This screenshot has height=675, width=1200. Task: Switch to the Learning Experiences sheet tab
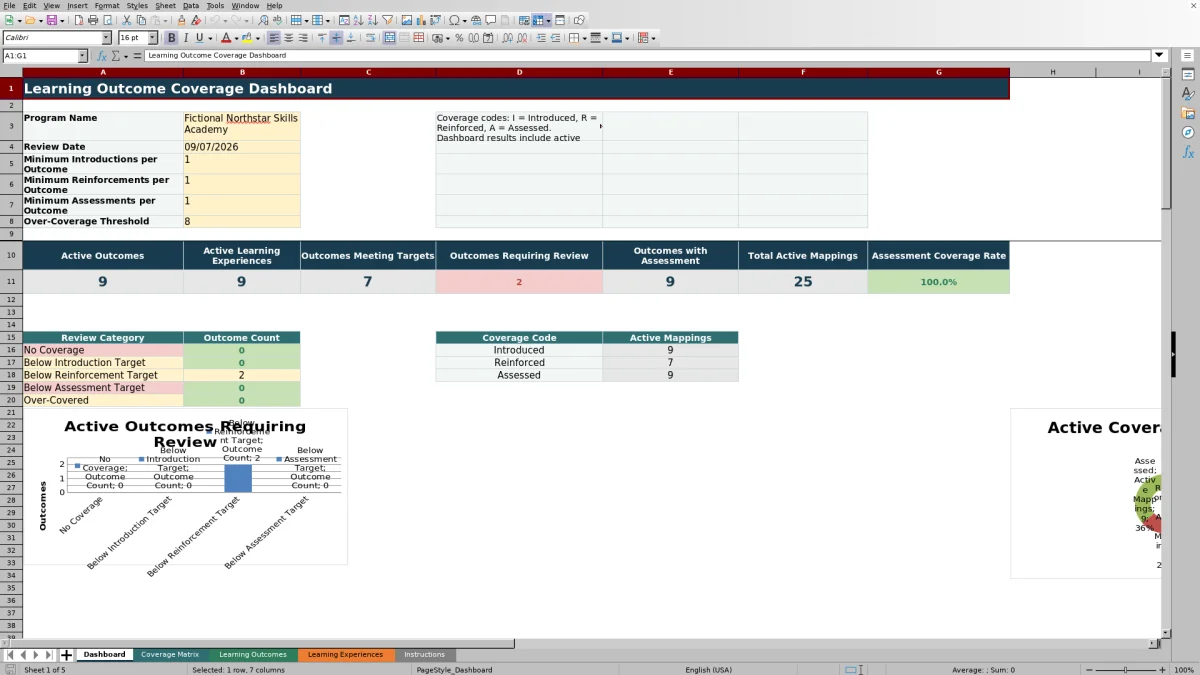345,655
